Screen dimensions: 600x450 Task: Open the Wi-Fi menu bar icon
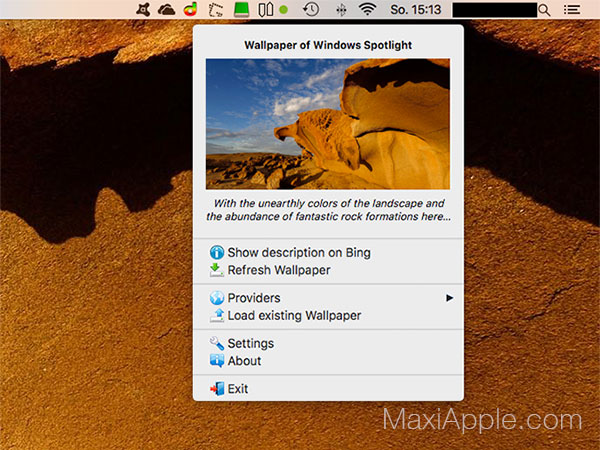[x=367, y=9]
